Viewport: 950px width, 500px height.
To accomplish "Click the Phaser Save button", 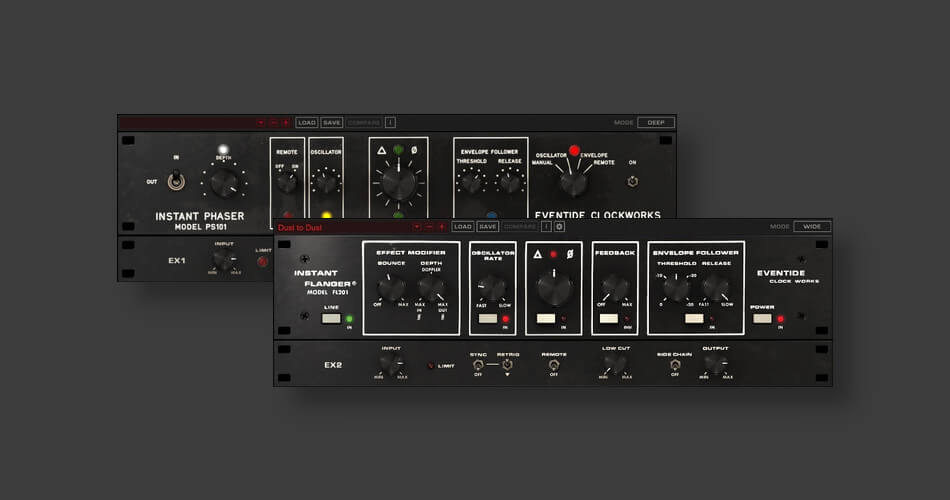I will point(331,122).
